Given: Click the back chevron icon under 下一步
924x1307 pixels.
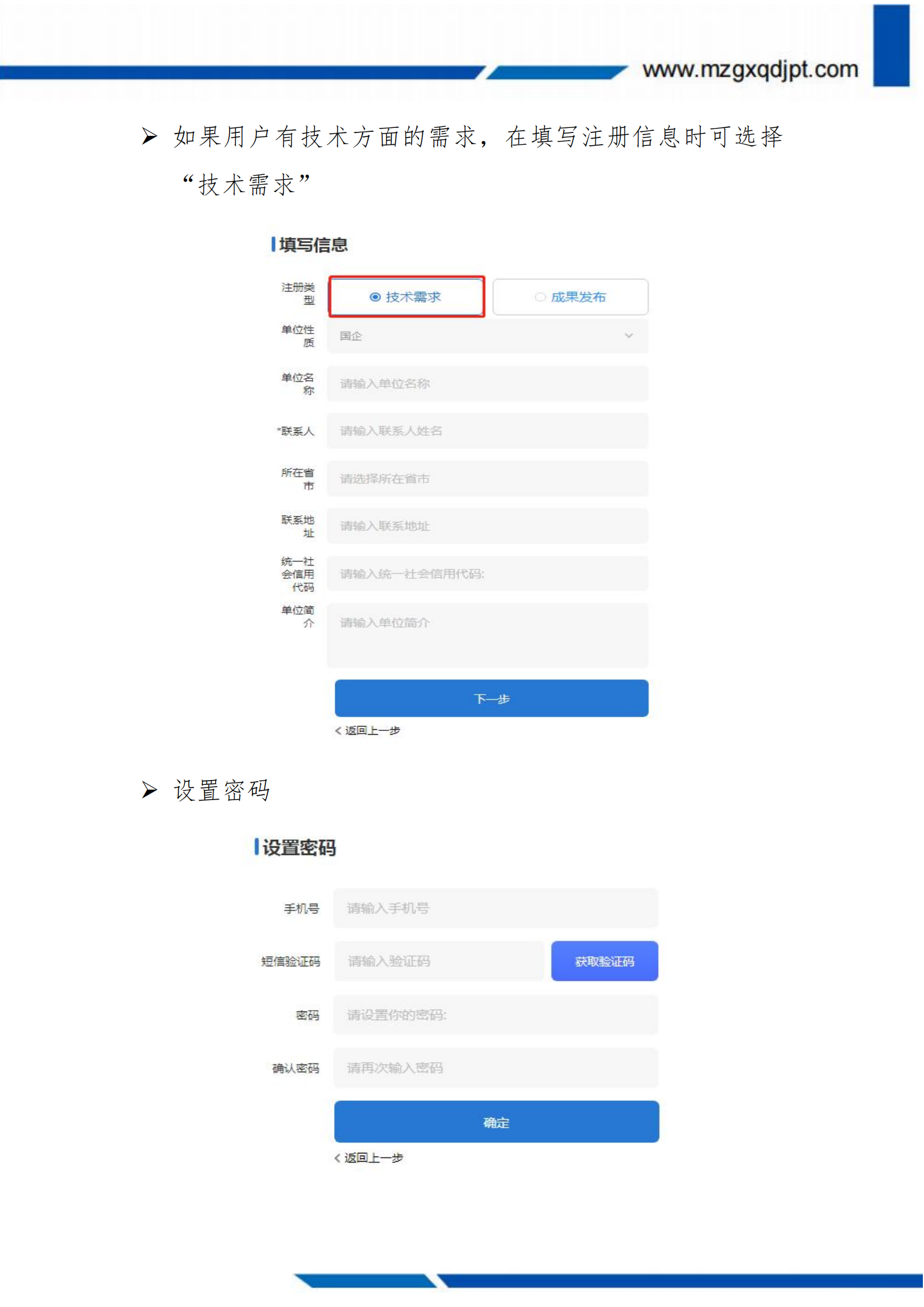Looking at the screenshot, I should click(x=338, y=730).
